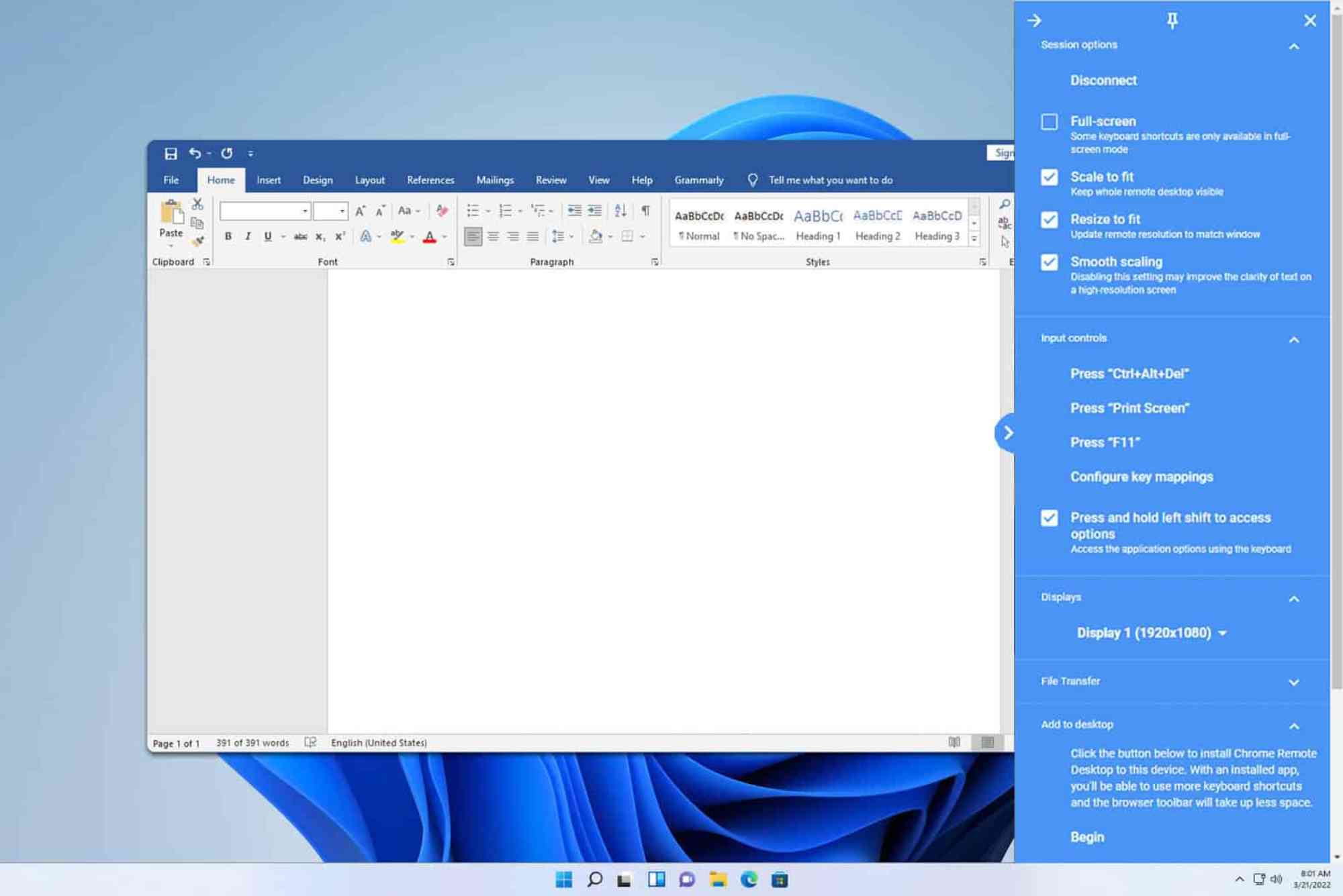Image resolution: width=1343 pixels, height=896 pixels.
Task: Collapse the Add to desktop section
Action: click(x=1294, y=726)
